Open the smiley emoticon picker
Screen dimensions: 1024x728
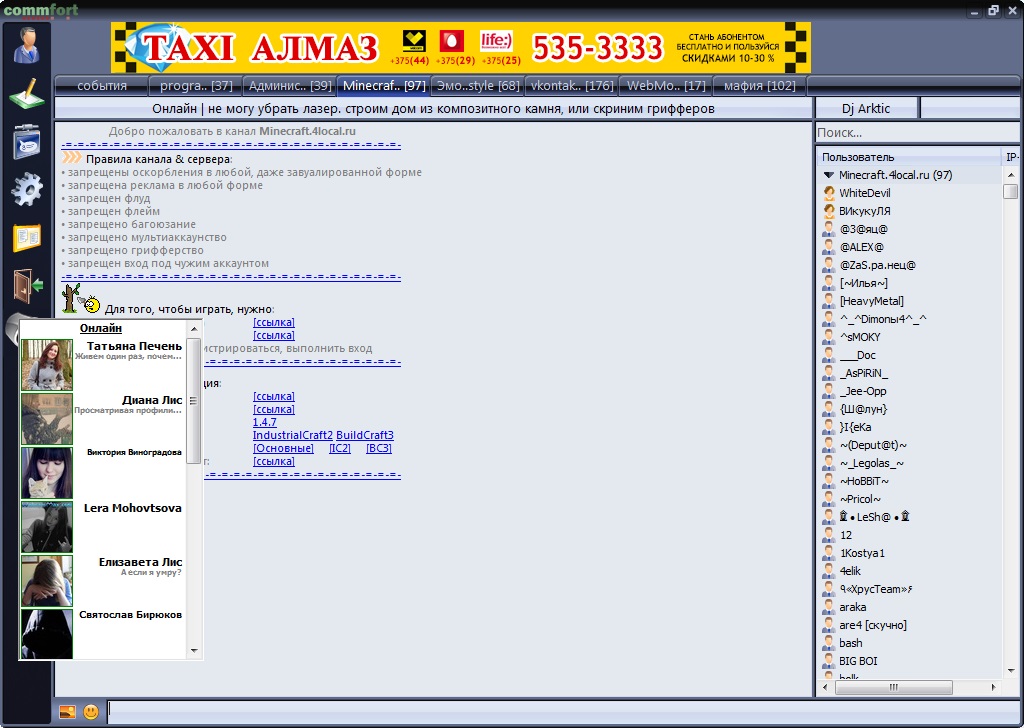click(x=91, y=712)
